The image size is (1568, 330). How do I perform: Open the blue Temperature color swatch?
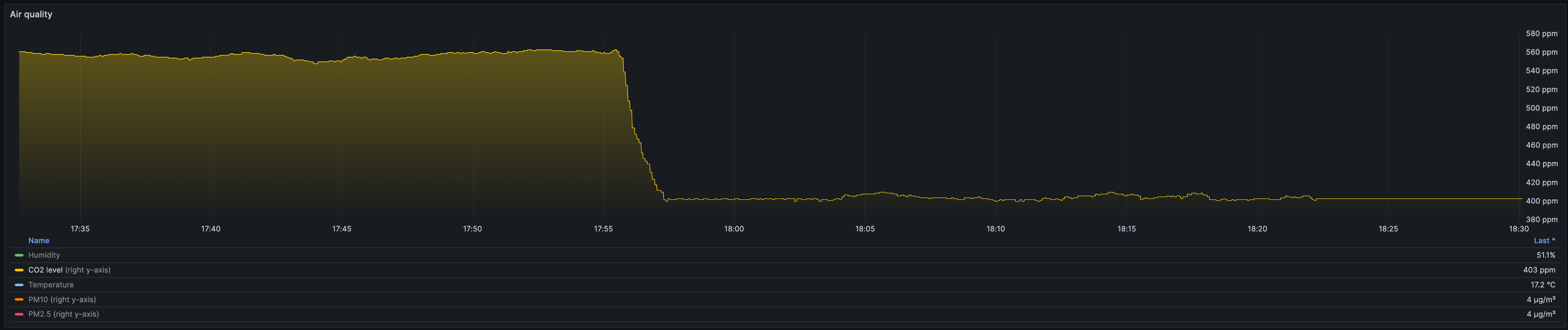(19, 285)
